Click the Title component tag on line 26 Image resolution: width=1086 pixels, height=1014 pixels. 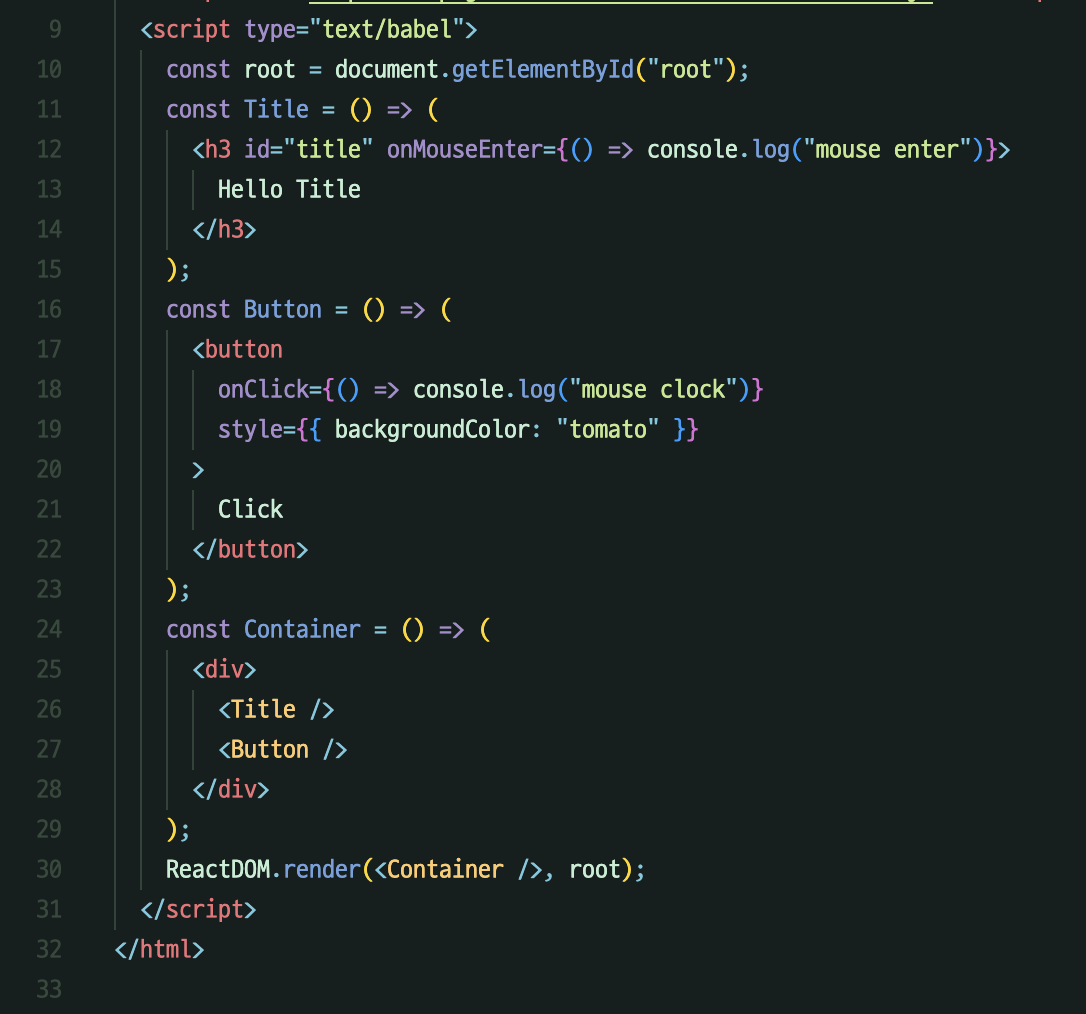276,710
